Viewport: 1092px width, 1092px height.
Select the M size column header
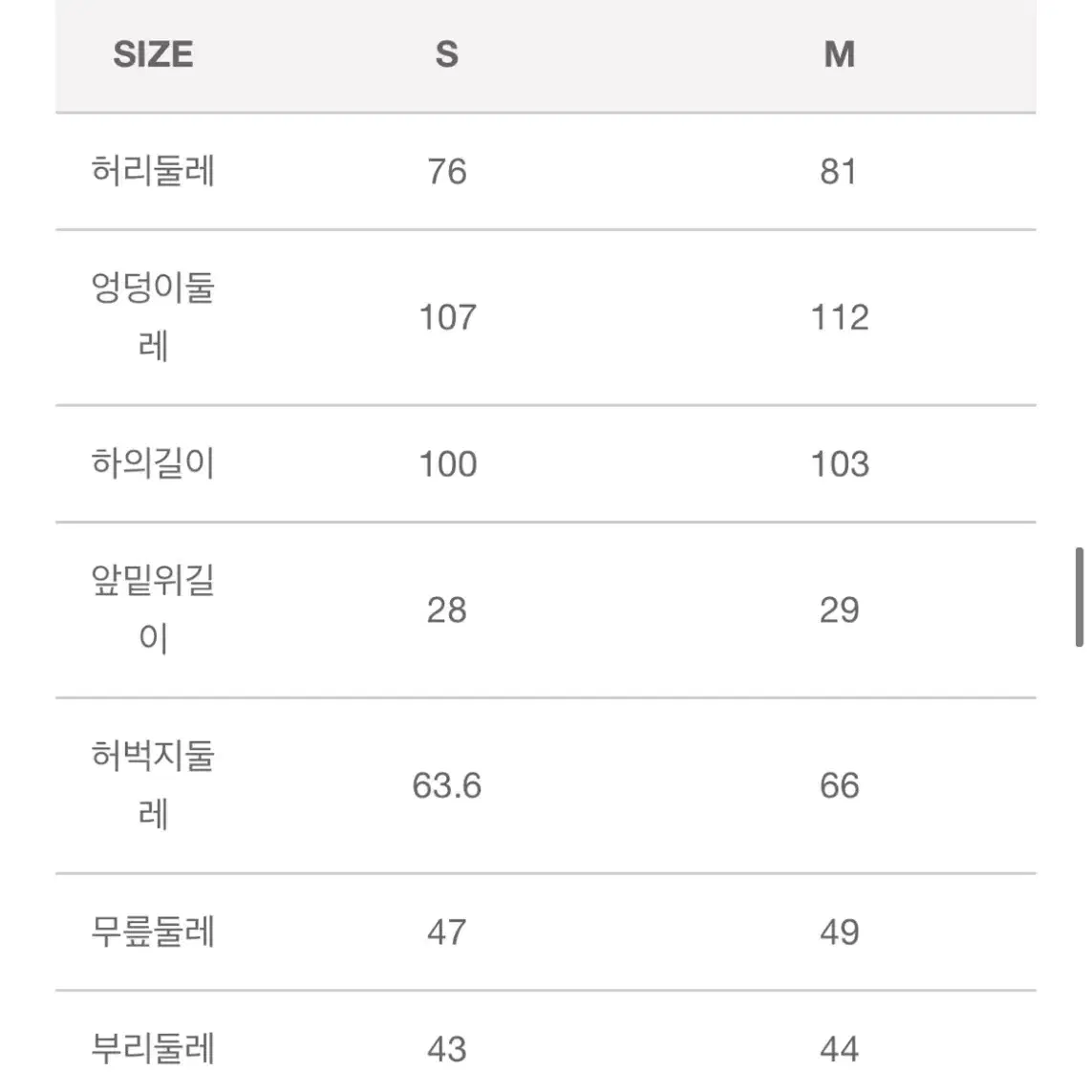[x=839, y=54]
